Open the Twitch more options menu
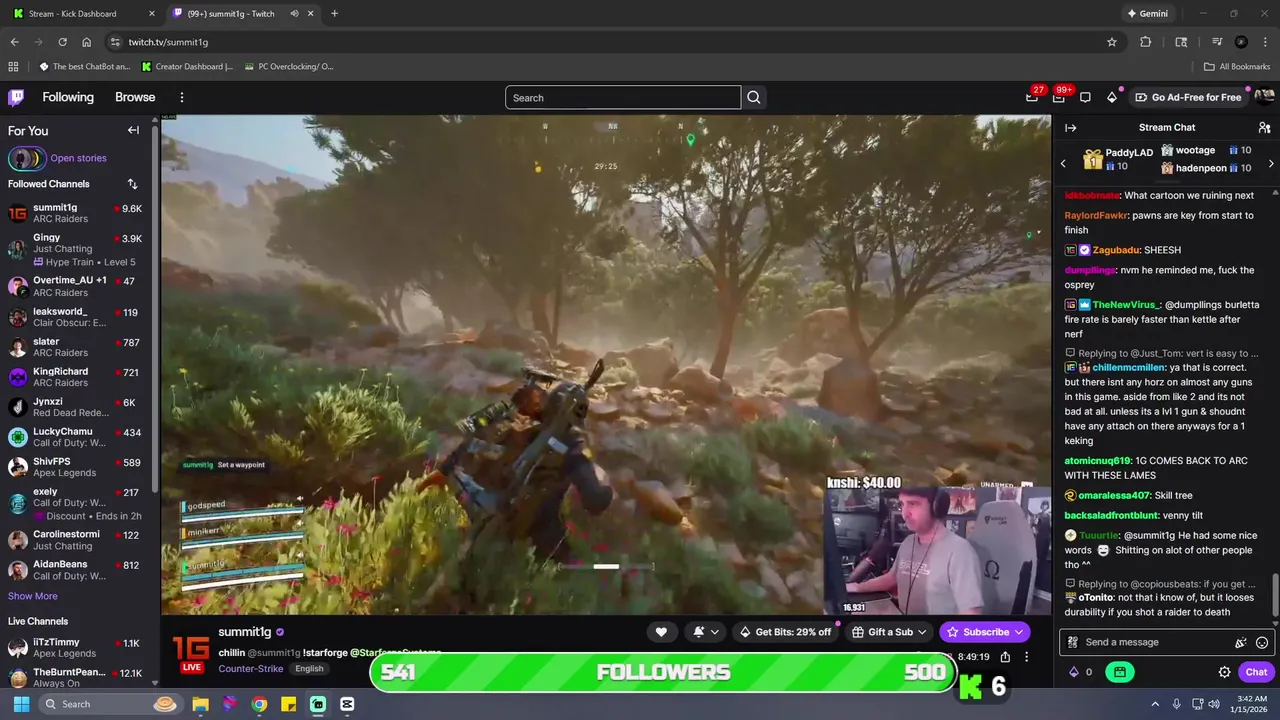 pos(182,97)
